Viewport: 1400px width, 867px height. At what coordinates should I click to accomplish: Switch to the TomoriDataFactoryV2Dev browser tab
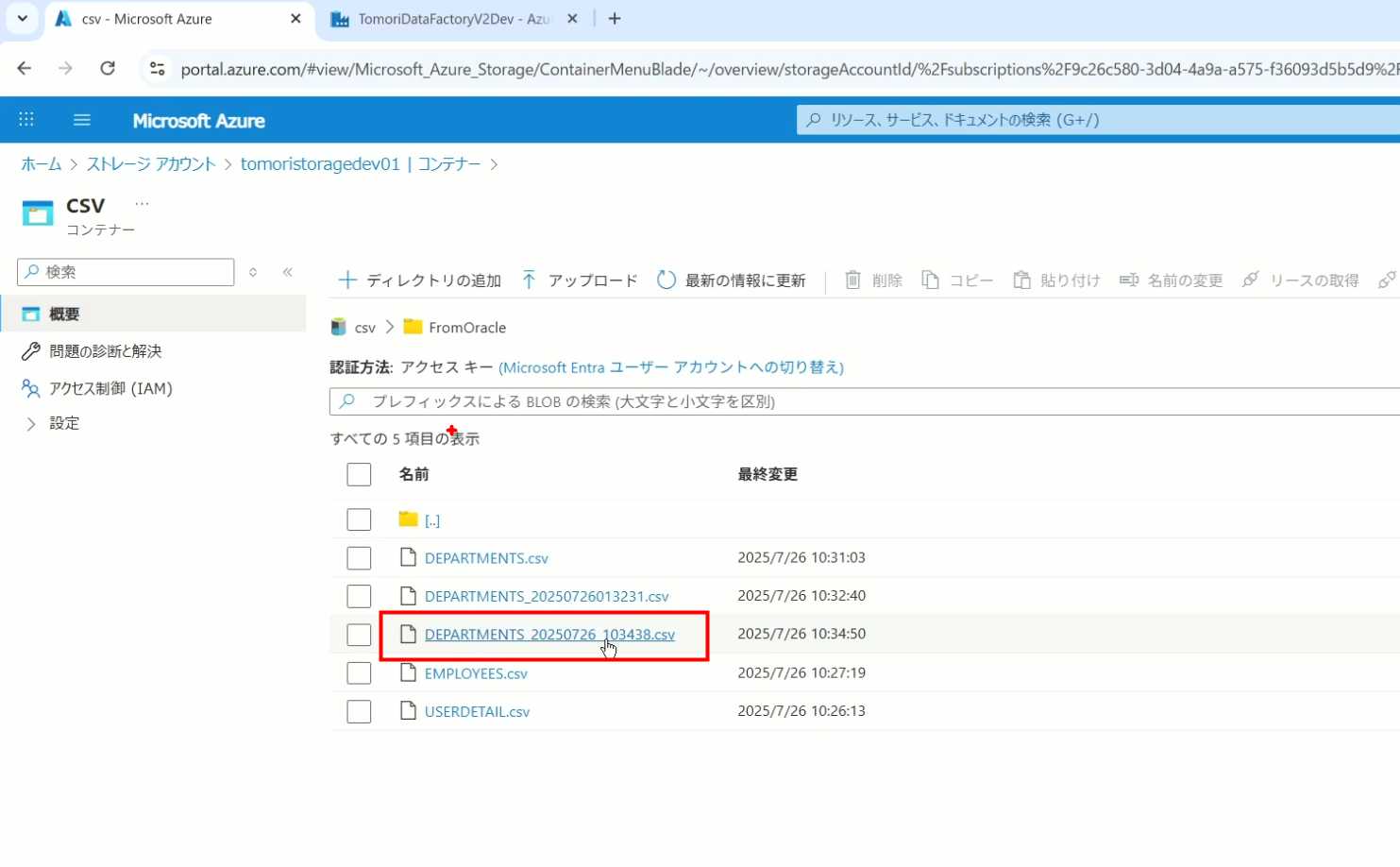(x=453, y=19)
